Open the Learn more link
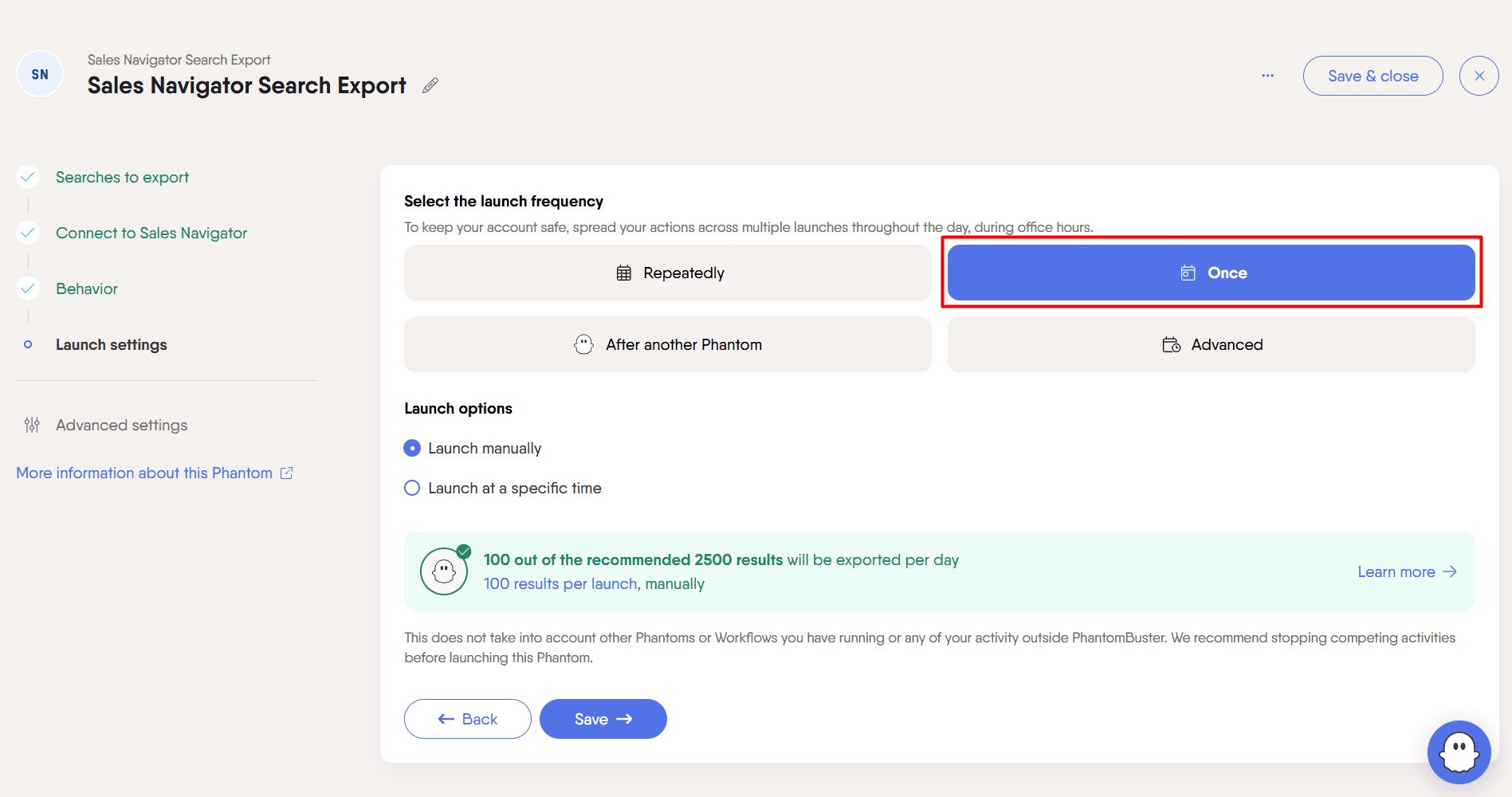This screenshot has width=1512, height=797. [1407, 571]
